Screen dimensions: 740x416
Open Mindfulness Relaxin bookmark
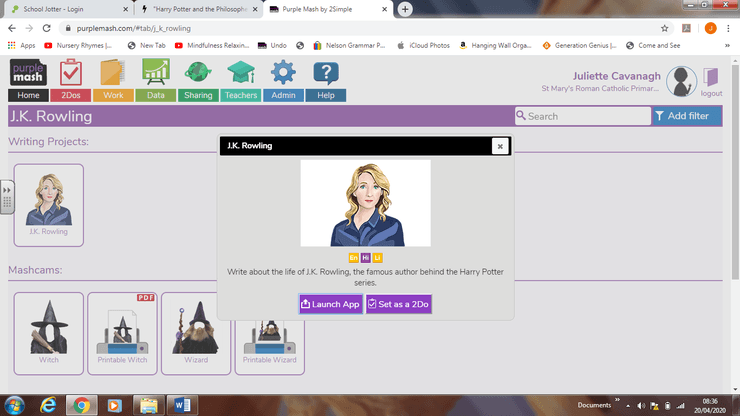[x=212, y=45]
